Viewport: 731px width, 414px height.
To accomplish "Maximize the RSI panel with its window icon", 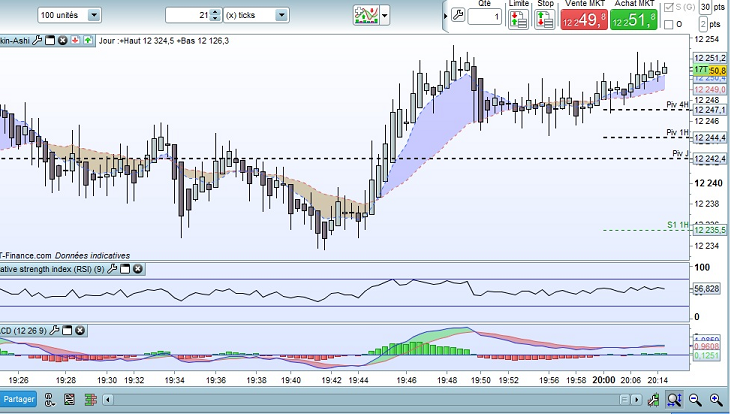I will (x=125, y=269).
